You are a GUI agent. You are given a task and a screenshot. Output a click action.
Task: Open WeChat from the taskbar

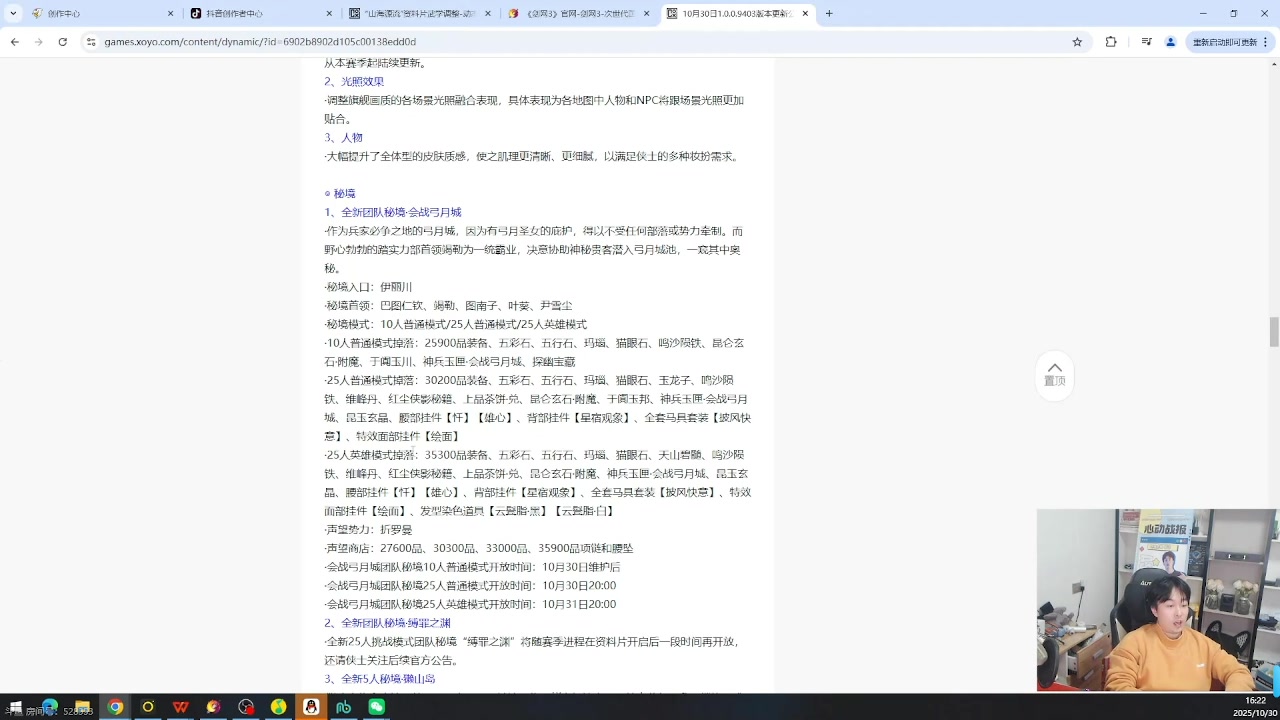376,708
